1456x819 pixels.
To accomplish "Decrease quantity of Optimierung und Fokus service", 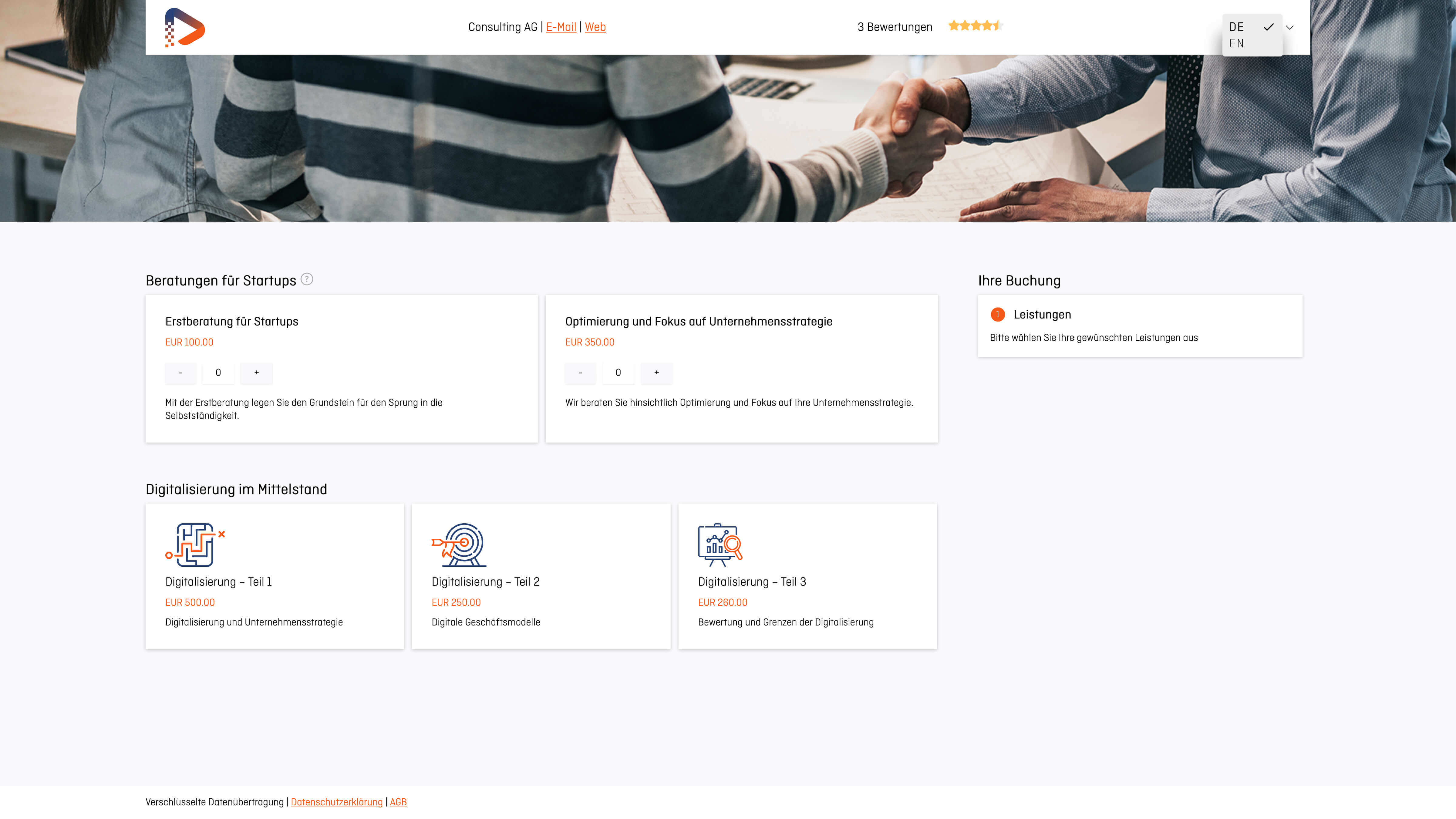I will coord(580,372).
